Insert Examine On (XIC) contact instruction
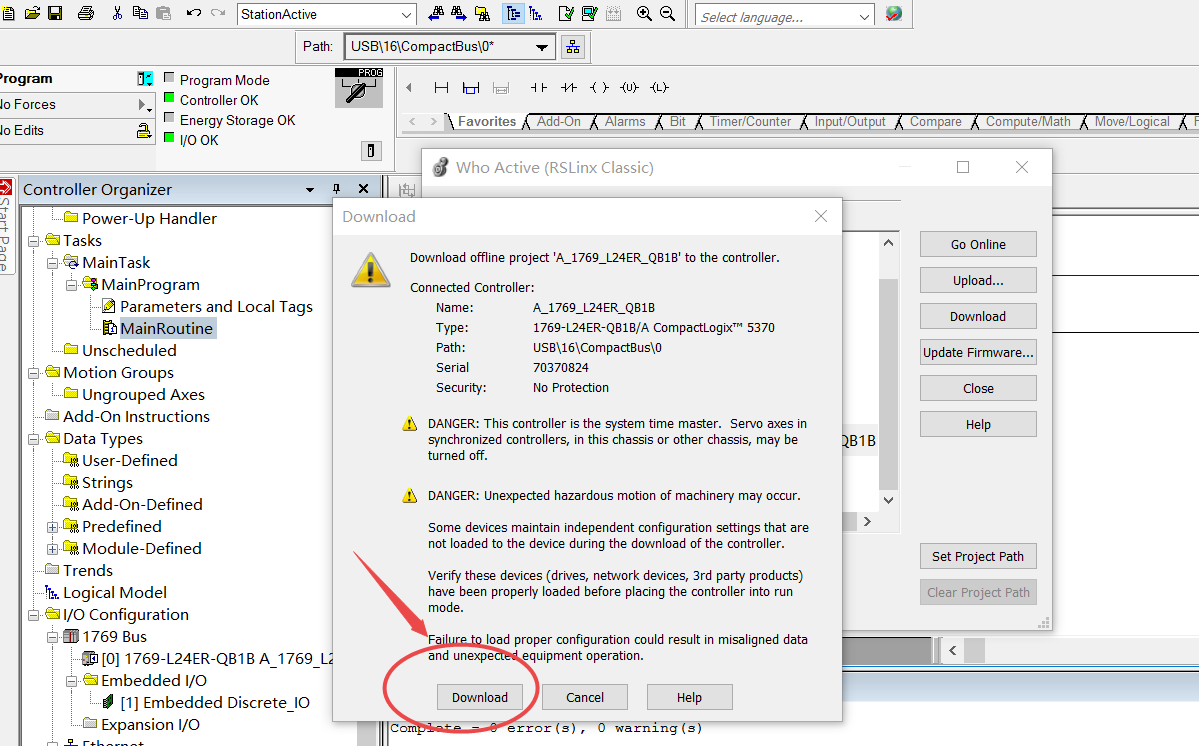The height and width of the screenshot is (746, 1199). coord(538,88)
